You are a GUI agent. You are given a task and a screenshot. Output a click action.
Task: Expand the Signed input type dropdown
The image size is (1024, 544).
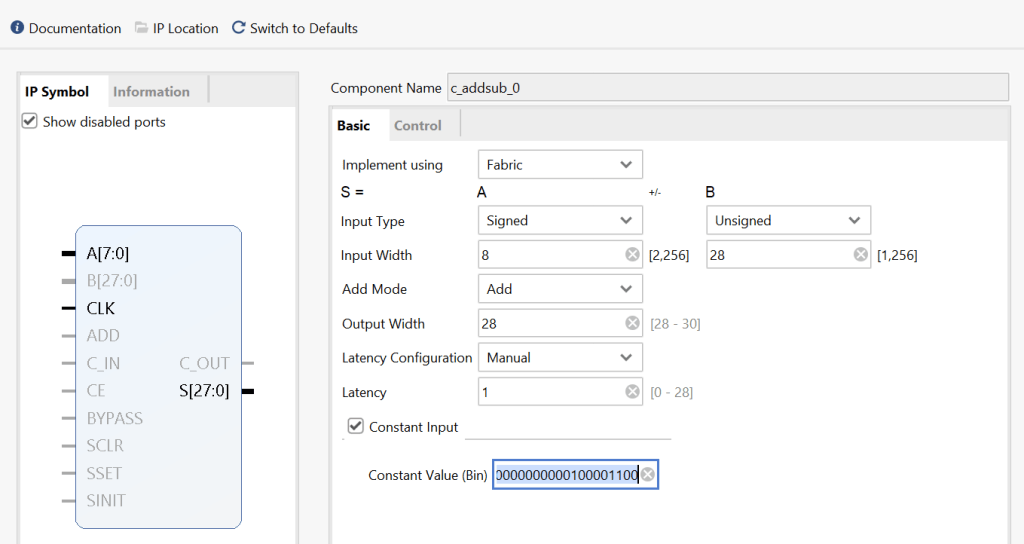[x=560, y=220]
